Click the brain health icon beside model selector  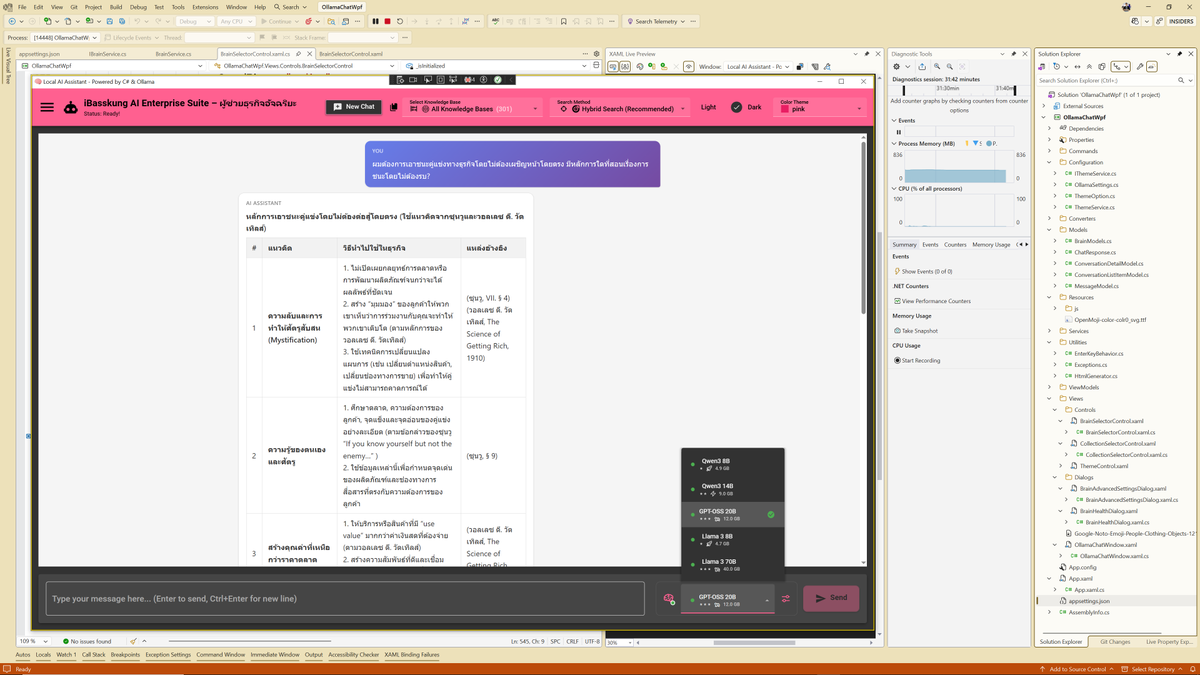point(669,599)
